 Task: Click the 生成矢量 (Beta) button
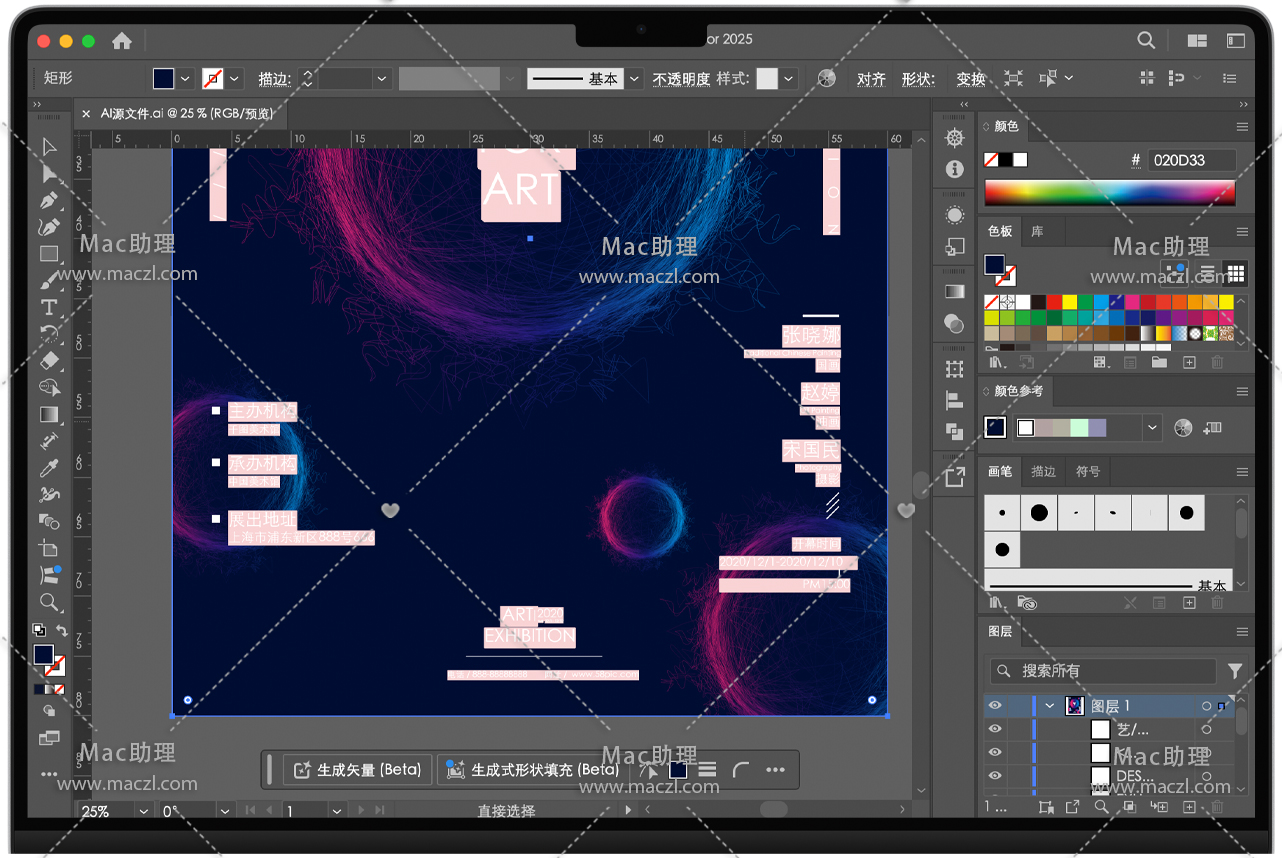(358, 770)
